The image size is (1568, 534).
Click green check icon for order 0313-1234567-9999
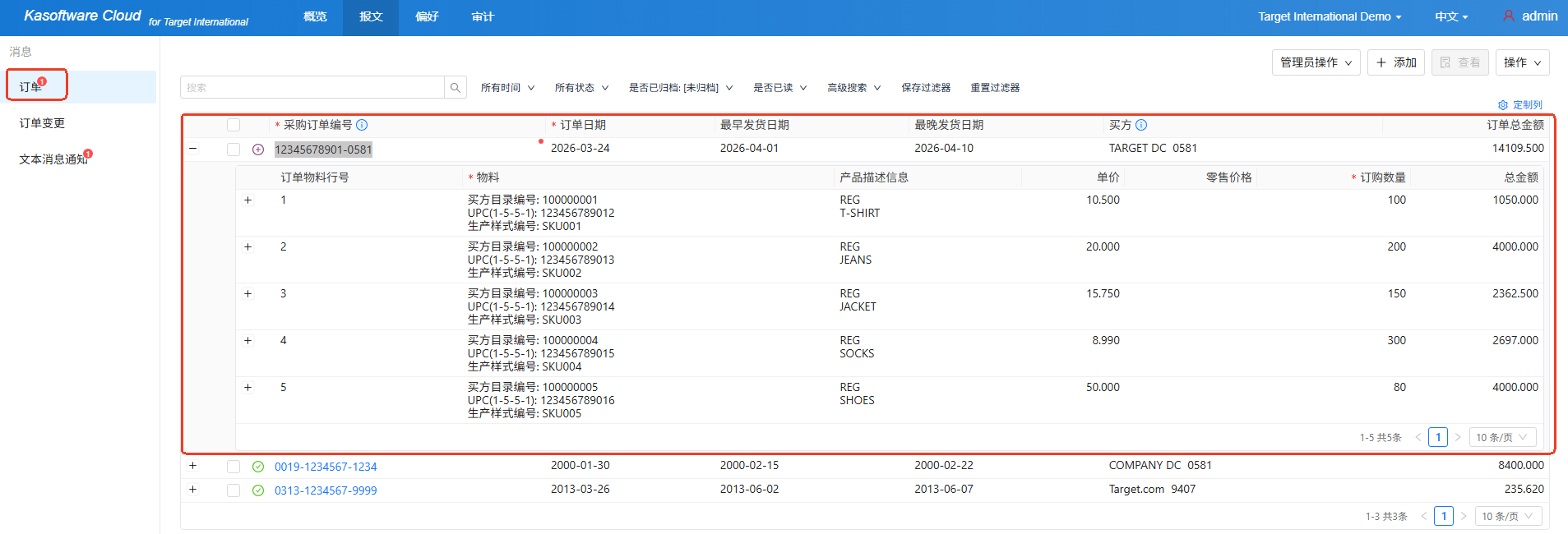pos(258,490)
